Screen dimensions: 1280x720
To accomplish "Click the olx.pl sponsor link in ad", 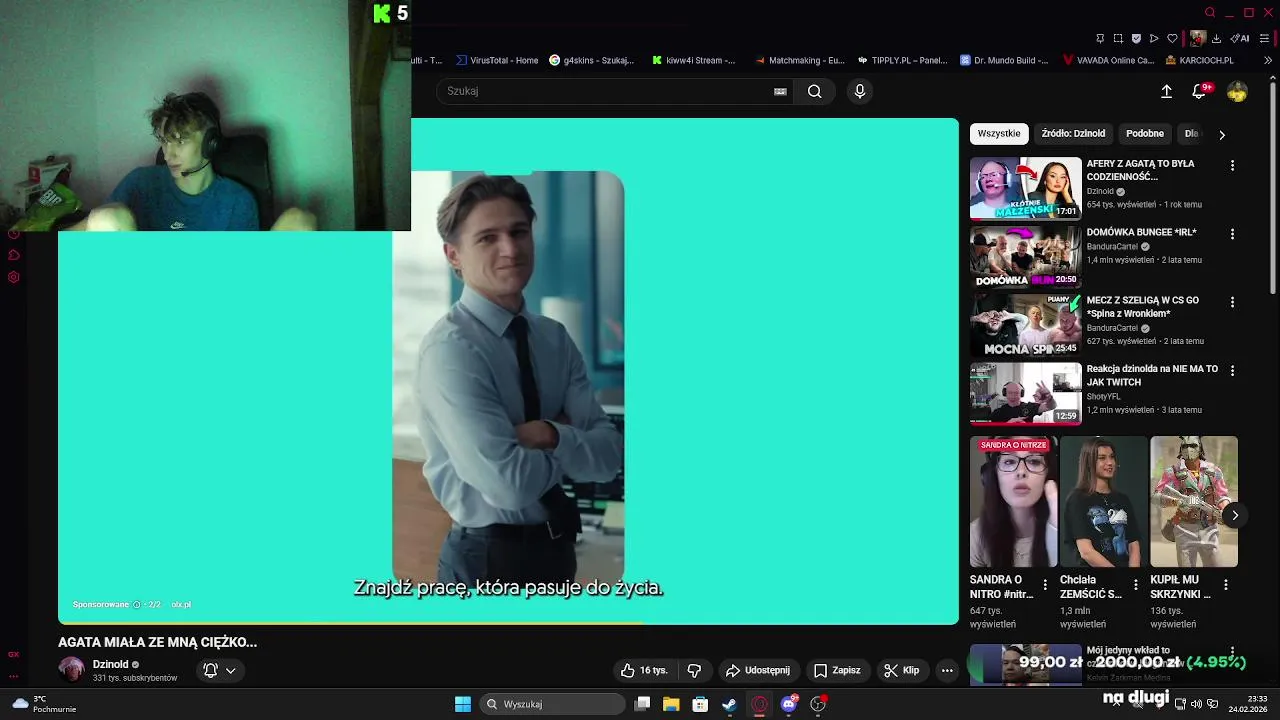I will point(181,604).
